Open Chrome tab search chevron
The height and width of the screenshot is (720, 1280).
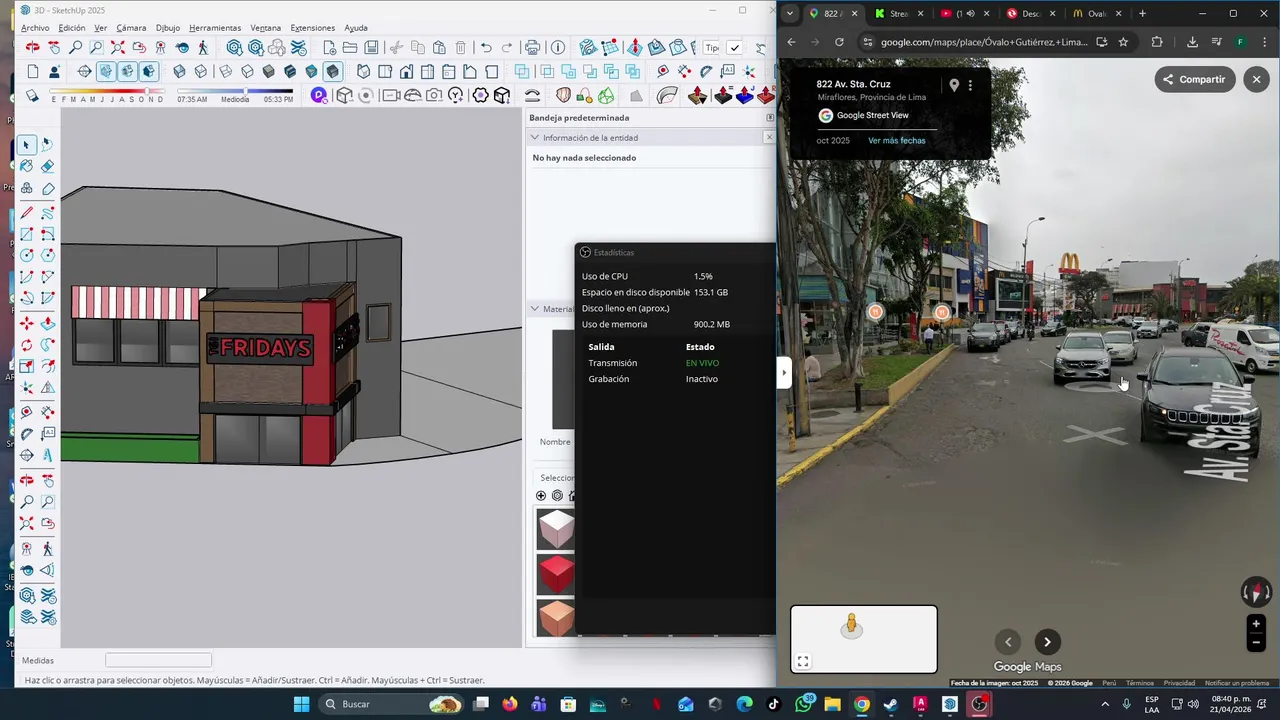pyautogui.click(x=790, y=14)
